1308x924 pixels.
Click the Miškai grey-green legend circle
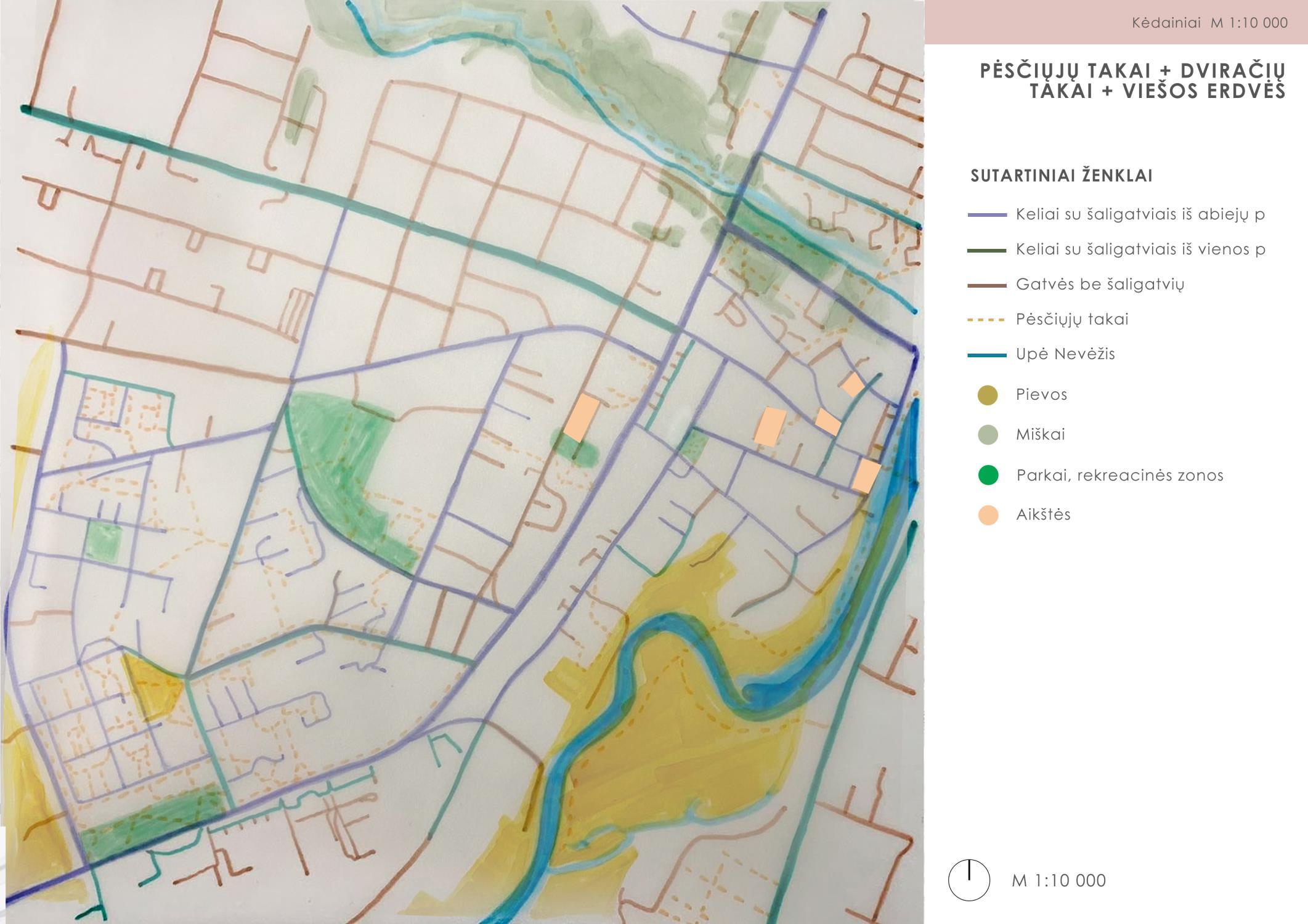pyautogui.click(x=988, y=435)
